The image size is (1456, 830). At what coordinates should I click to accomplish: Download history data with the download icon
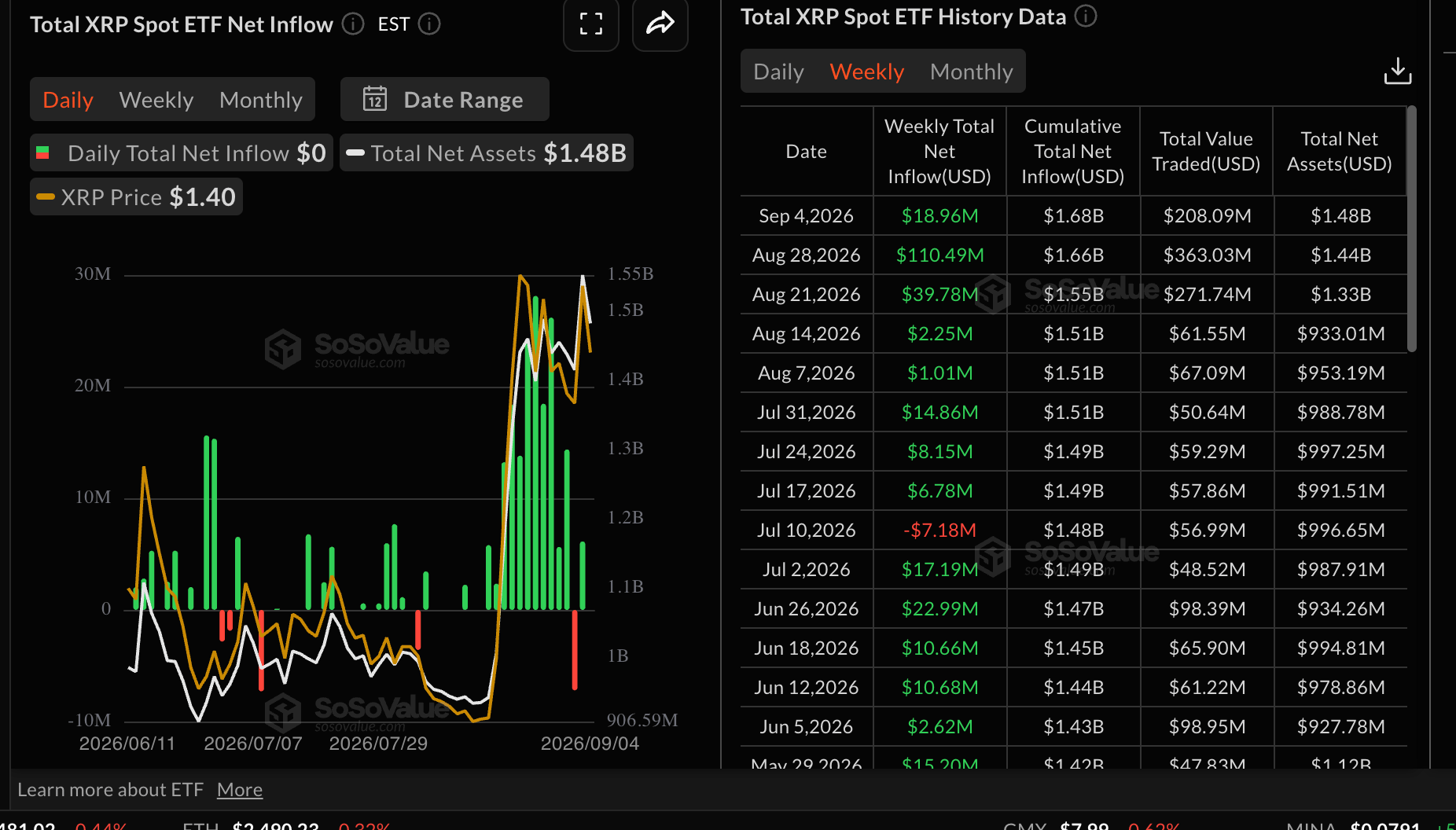[x=1397, y=72]
